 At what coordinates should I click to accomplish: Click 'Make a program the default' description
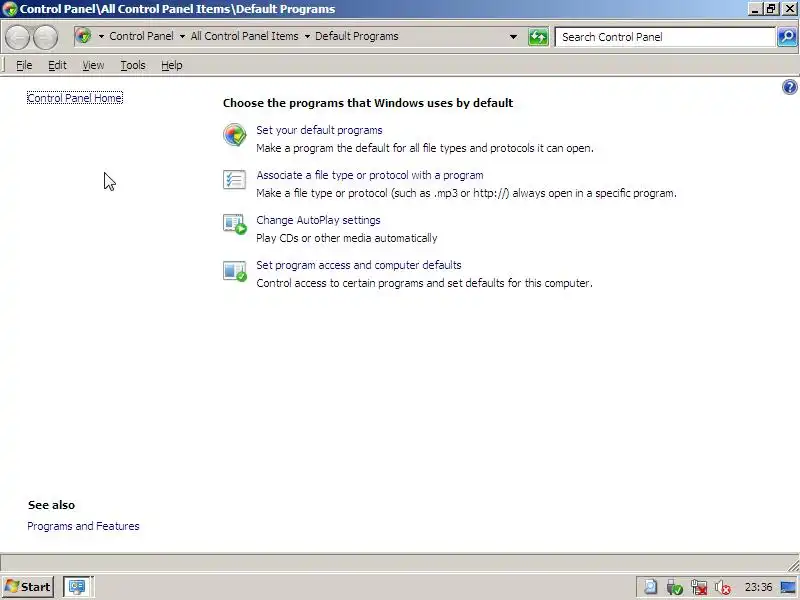coord(425,148)
